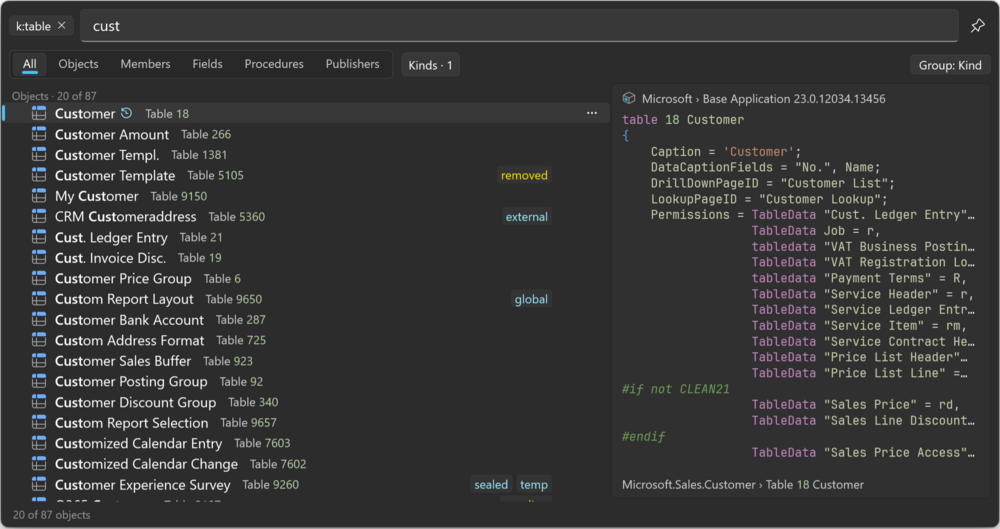
Task: Click table icon of Customer Bank Account
Action: pos(39,320)
